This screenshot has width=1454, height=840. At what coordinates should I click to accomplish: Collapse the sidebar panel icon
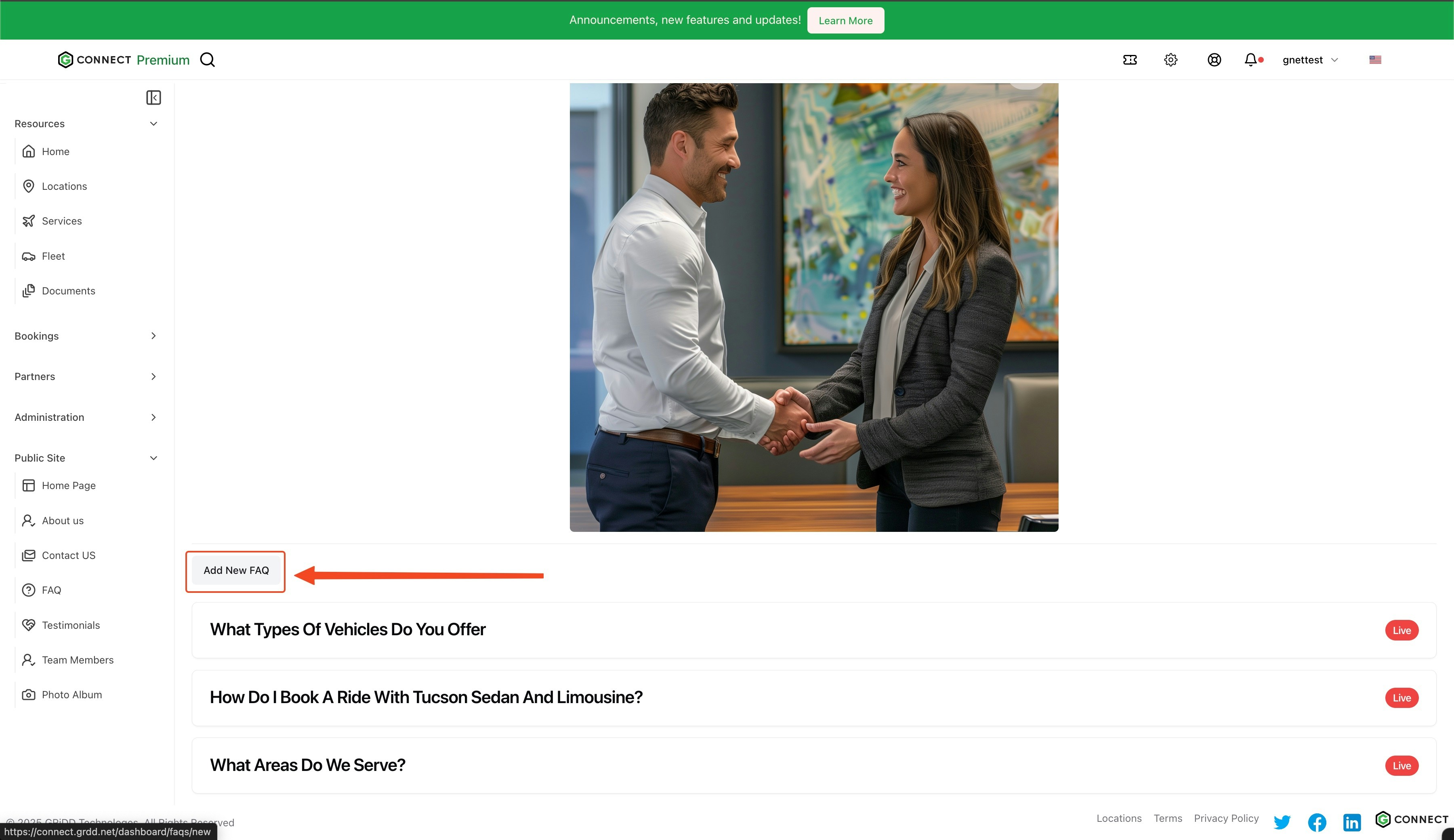pyautogui.click(x=153, y=97)
